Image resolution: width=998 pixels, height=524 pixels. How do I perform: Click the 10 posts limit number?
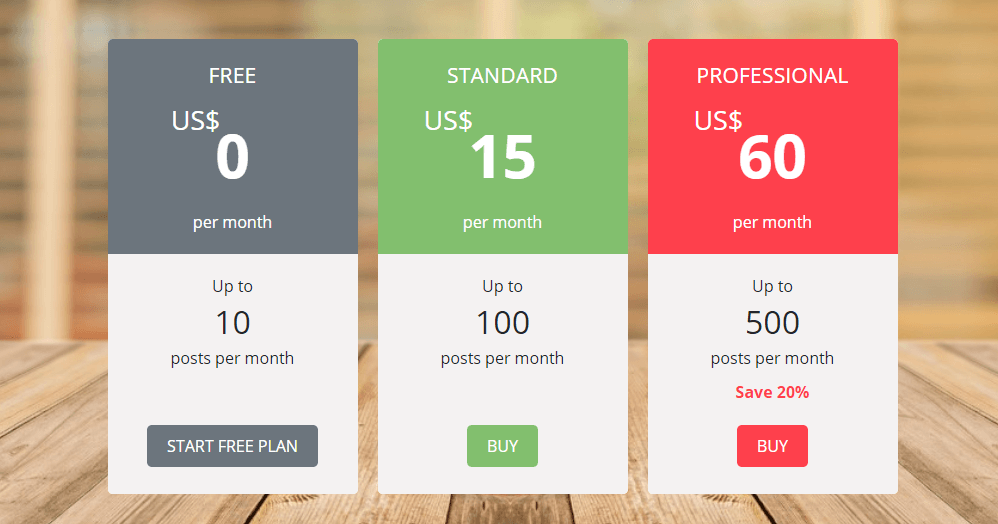(232, 323)
